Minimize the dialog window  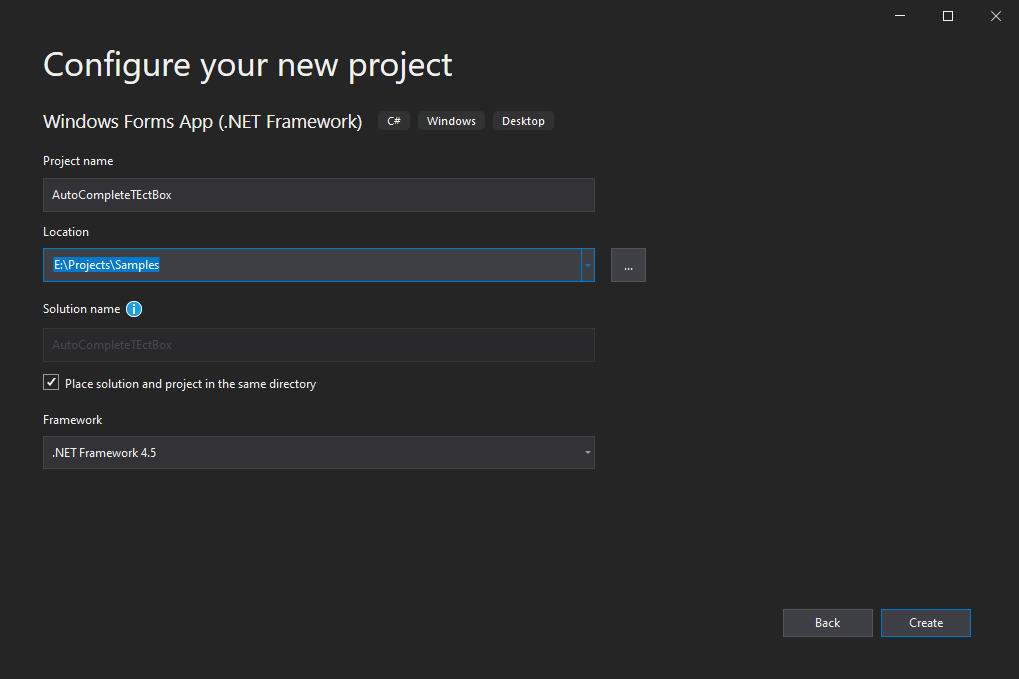(900, 16)
